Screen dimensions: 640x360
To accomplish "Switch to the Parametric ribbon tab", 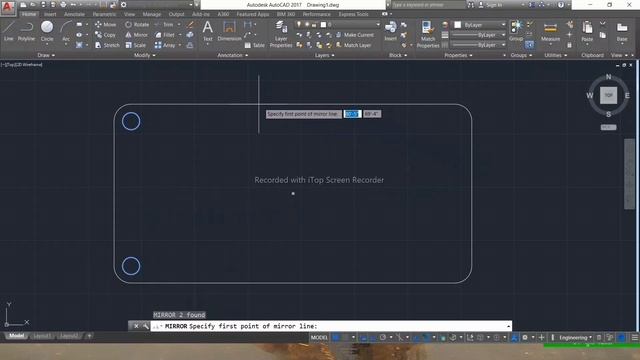I will (x=104, y=14).
